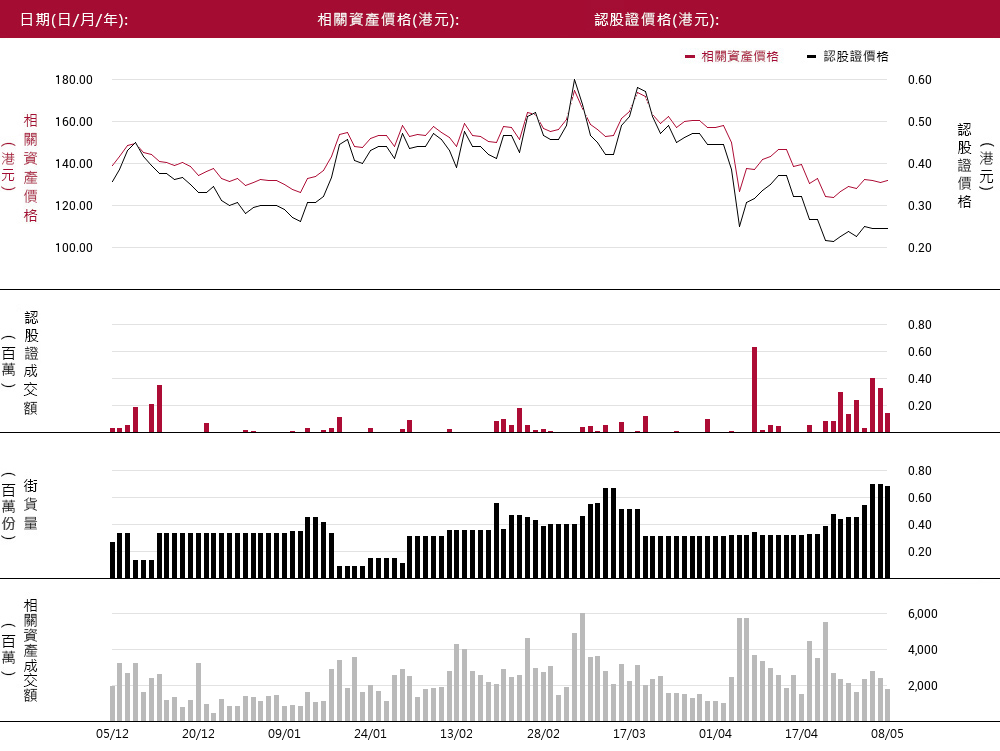
Task: Click the highest peak of the price lines
Action: tap(575, 80)
